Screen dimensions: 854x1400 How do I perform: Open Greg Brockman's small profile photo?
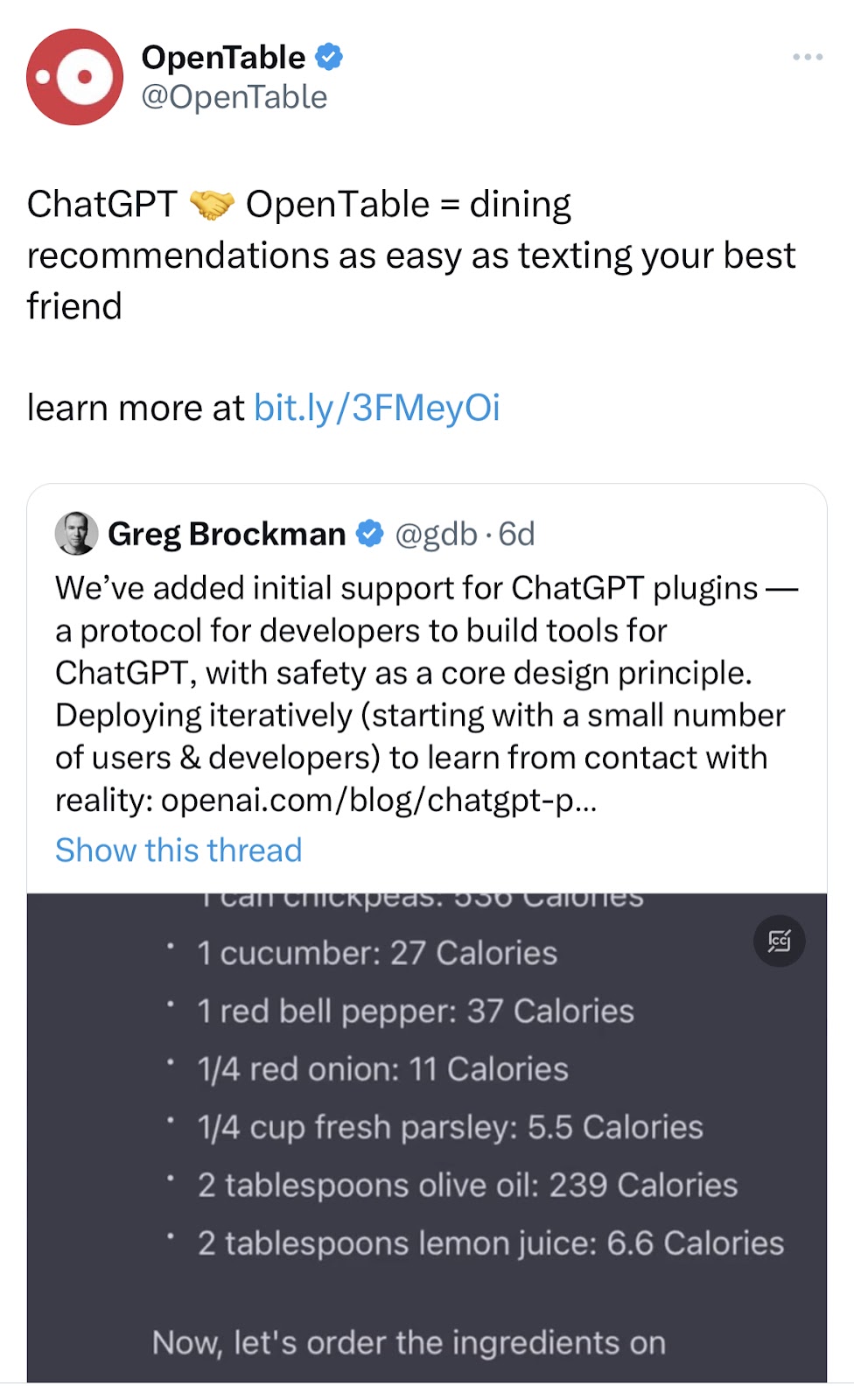pos(76,533)
